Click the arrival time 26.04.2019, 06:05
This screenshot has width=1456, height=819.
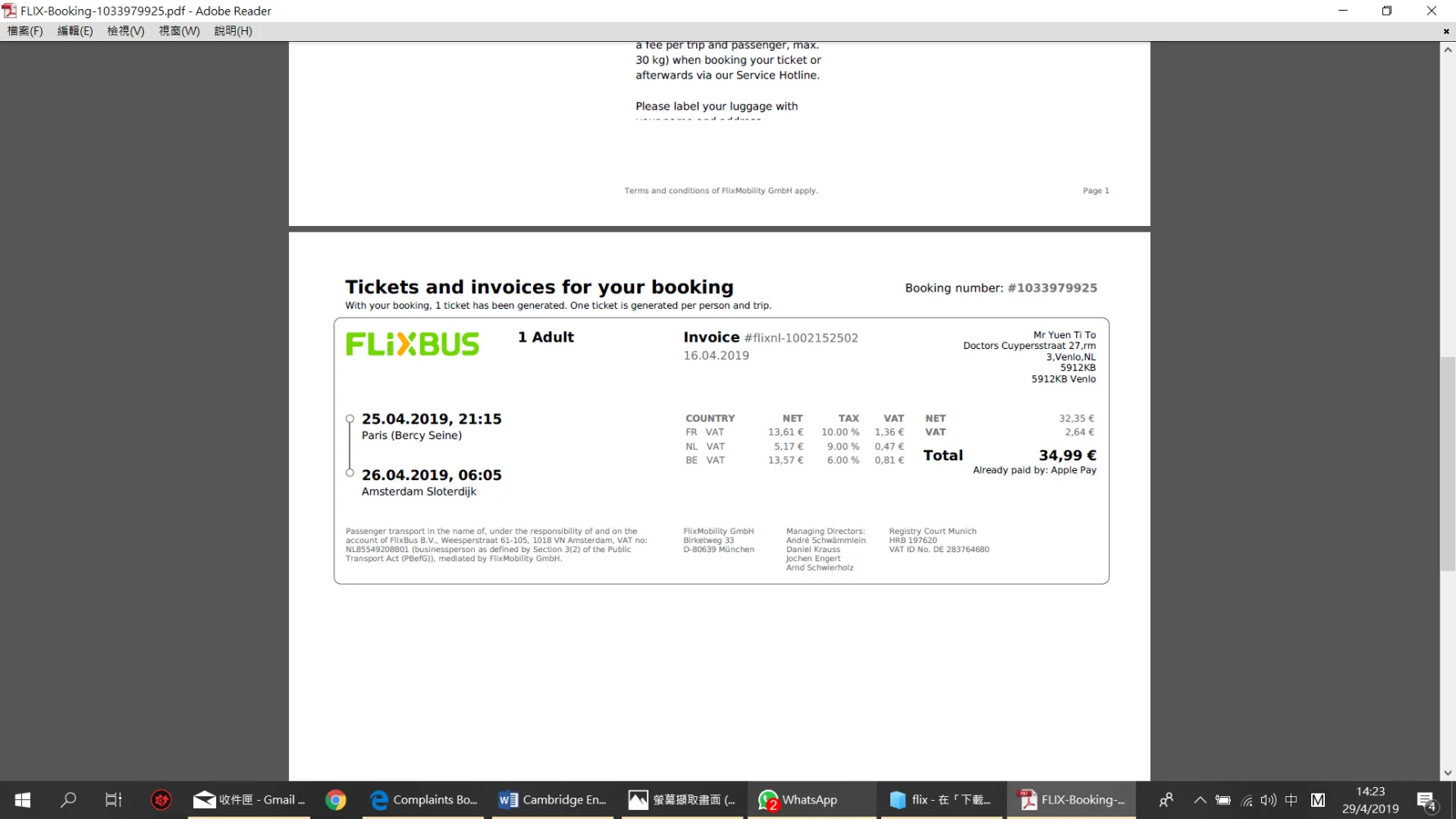[432, 475]
